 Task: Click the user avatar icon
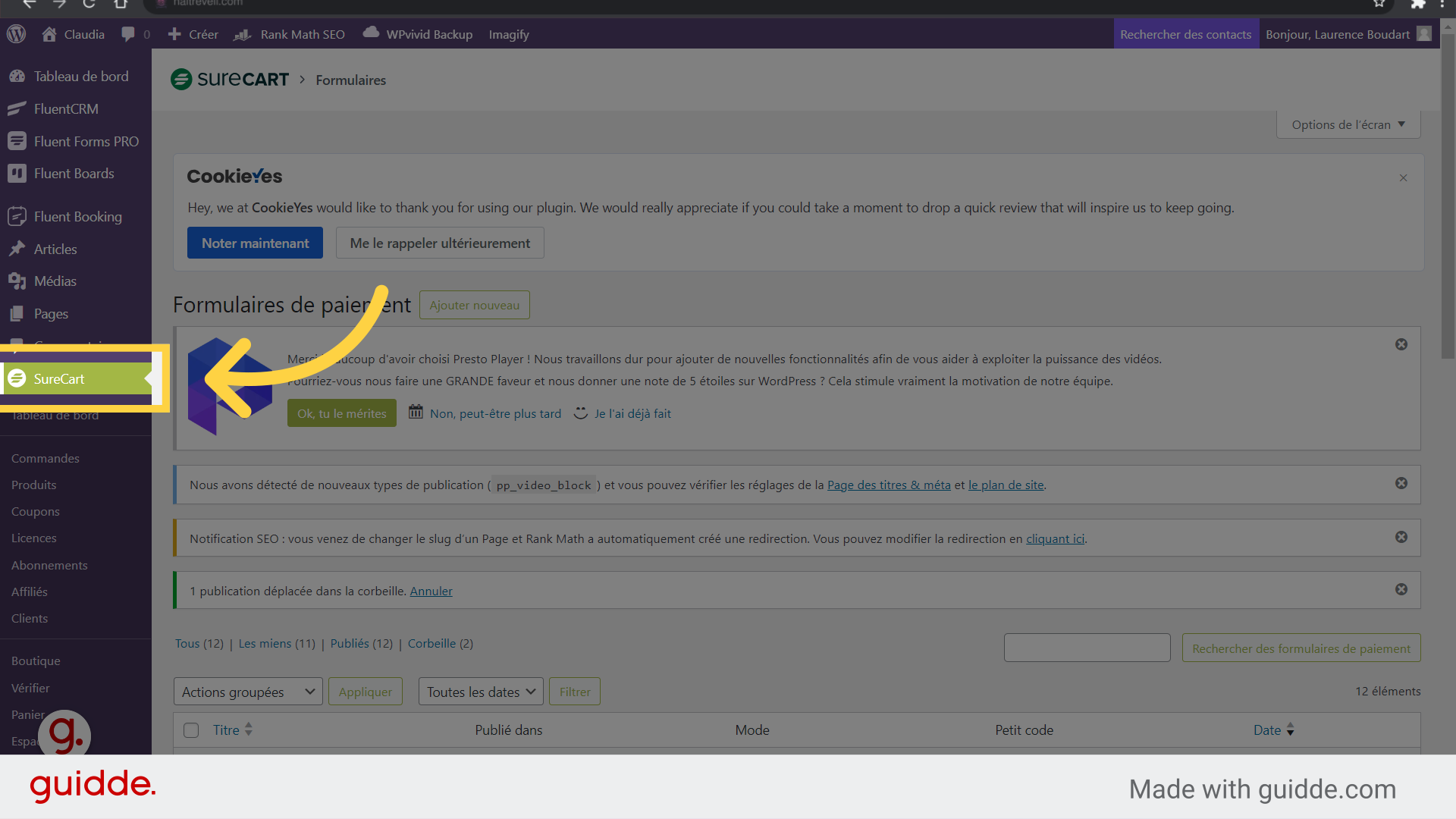(x=1425, y=34)
